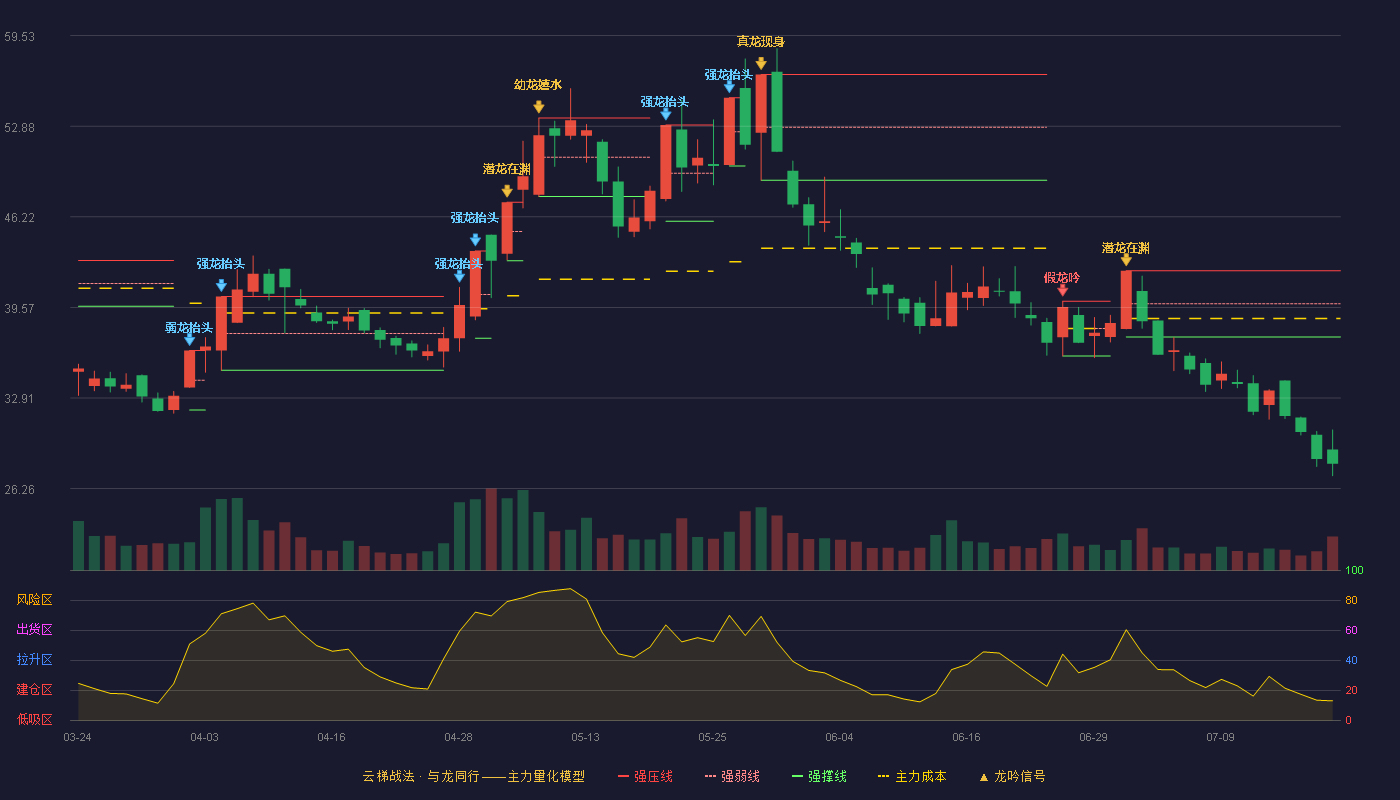The width and height of the screenshot is (1400, 800).
Task: Click the lower 强龙抬头 arrow near 04-28
Action: coord(459,276)
